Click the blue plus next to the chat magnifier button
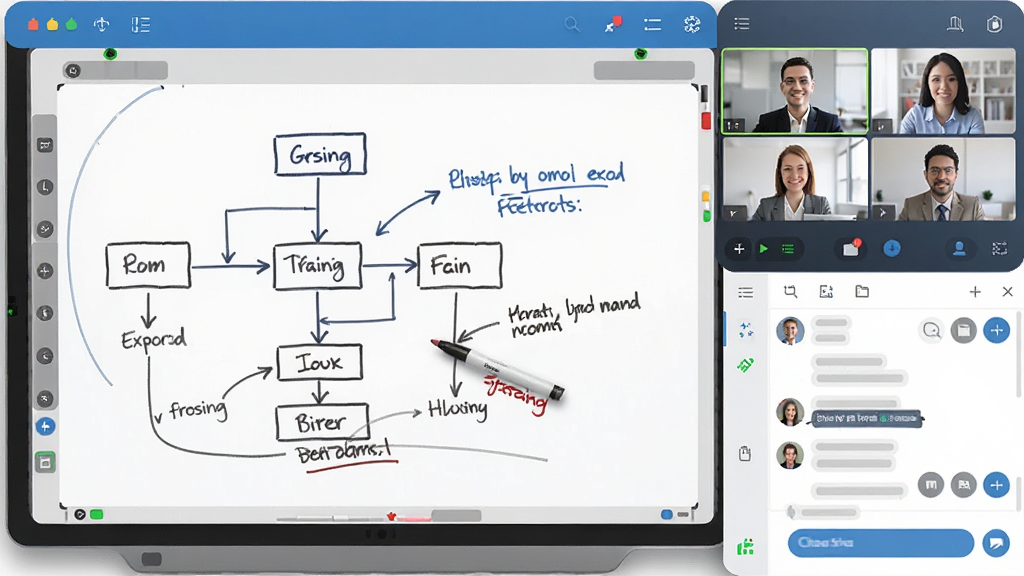The image size is (1024, 576). coord(997,330)
